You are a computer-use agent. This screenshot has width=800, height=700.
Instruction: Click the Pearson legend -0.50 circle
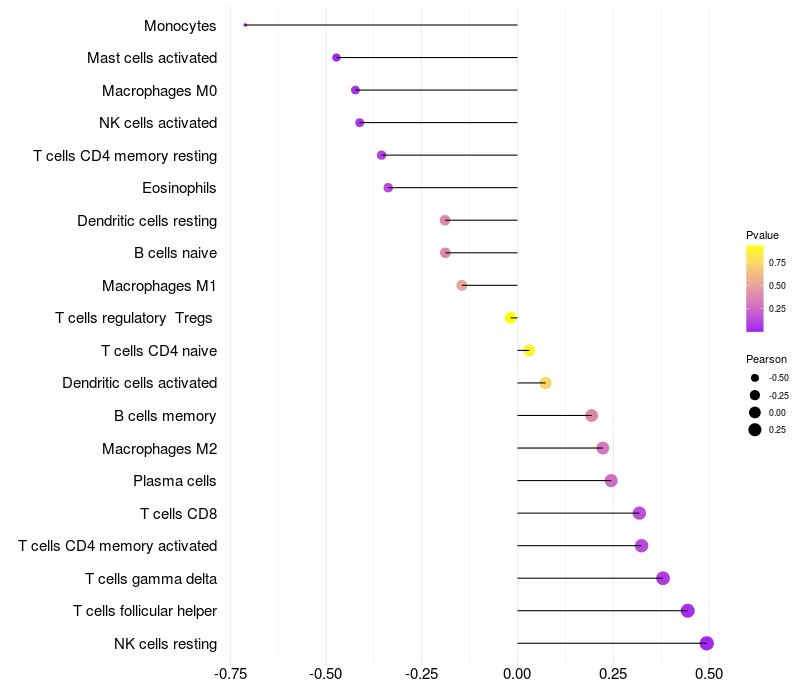755,378
